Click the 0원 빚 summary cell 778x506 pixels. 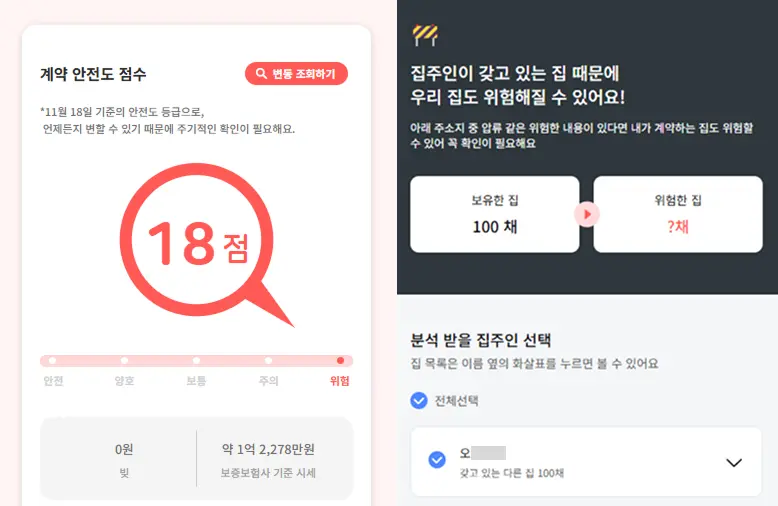coord(124,459)
